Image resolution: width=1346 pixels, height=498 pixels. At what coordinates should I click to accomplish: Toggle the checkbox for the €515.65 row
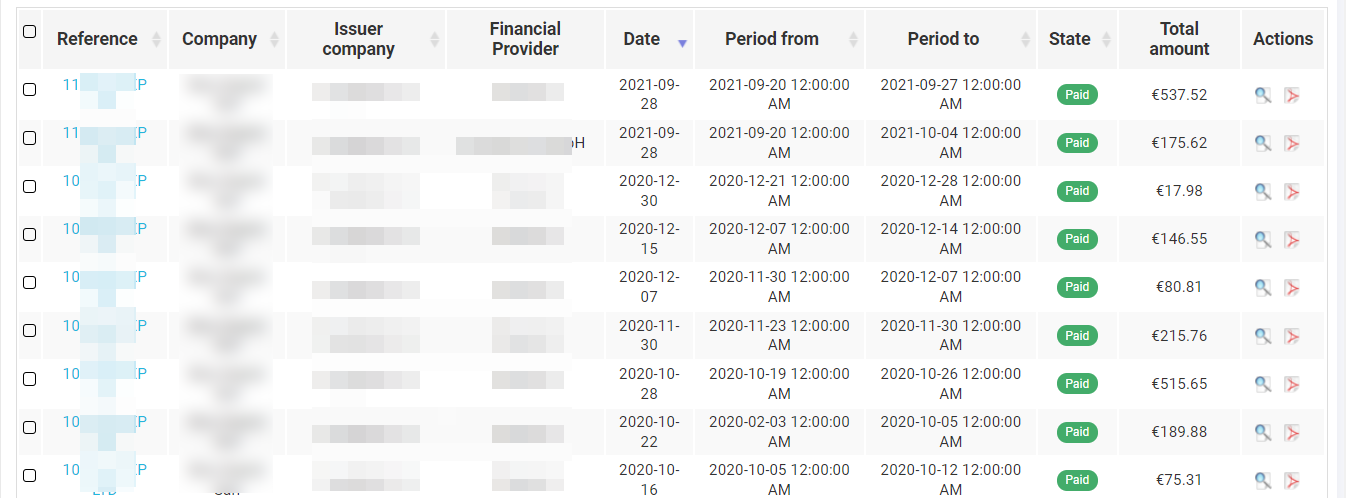tap(29, 379)
